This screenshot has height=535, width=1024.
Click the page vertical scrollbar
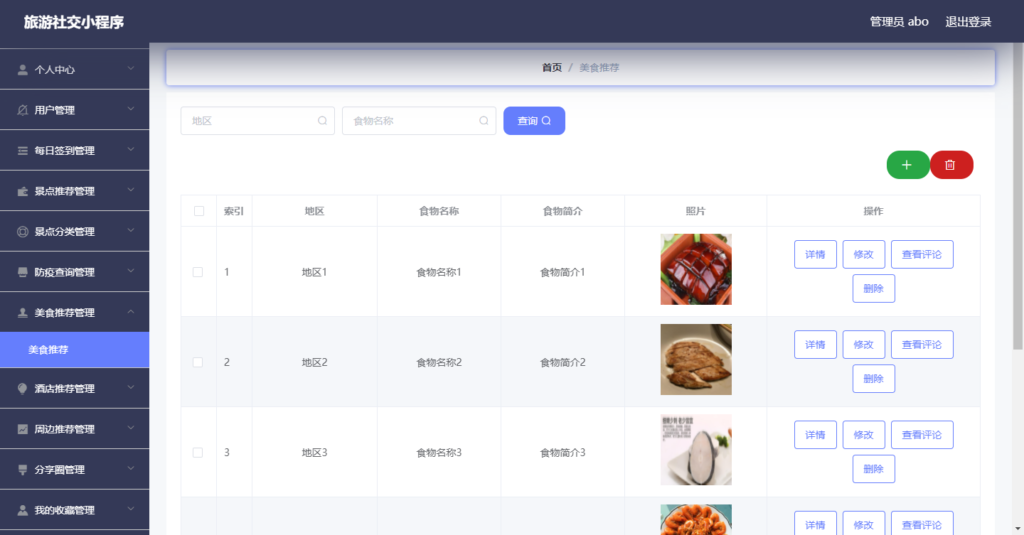pyautogui.click(x=1017, y=196)
